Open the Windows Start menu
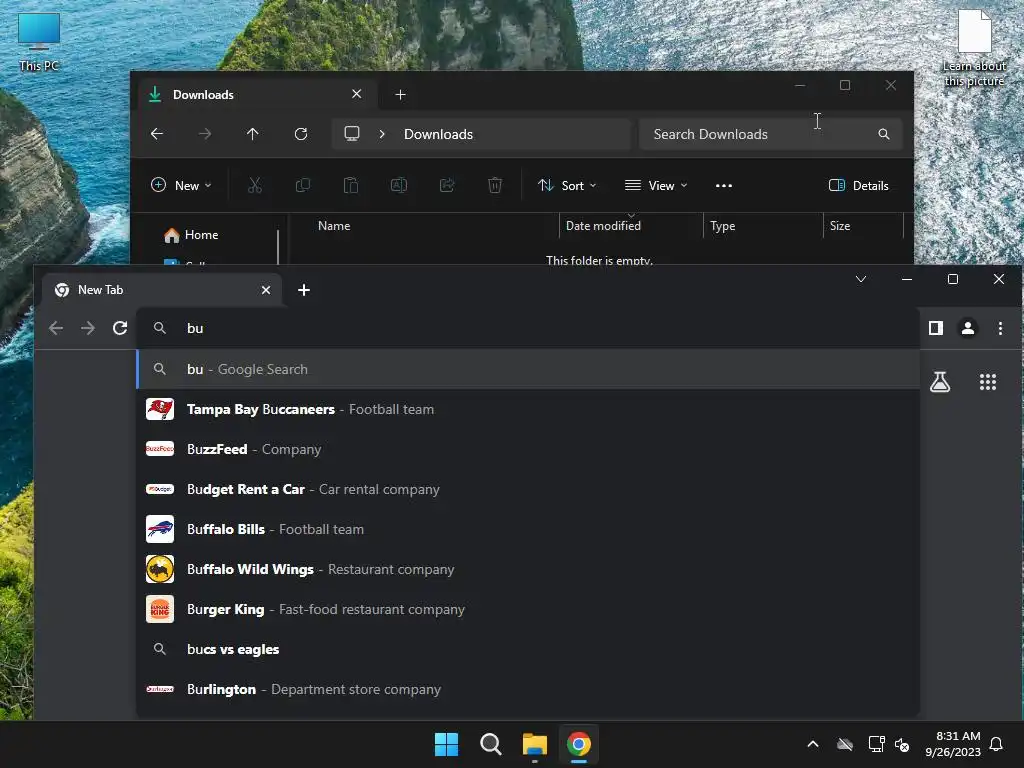 447,744
